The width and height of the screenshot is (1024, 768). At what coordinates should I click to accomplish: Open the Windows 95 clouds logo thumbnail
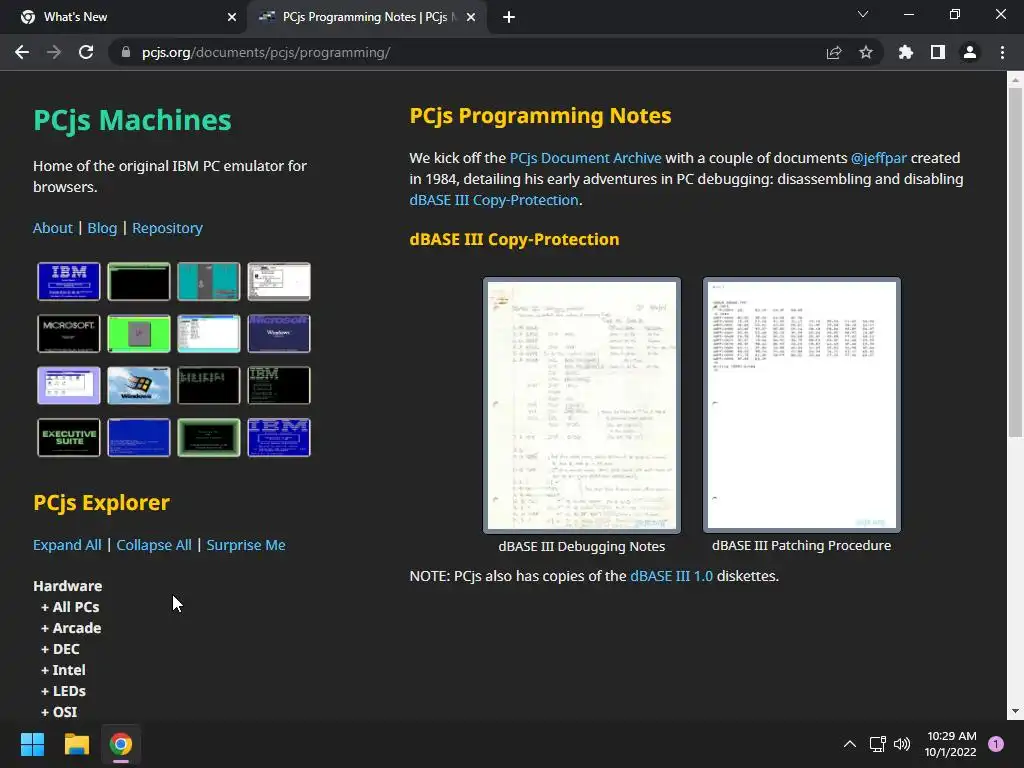coord(138,385)
